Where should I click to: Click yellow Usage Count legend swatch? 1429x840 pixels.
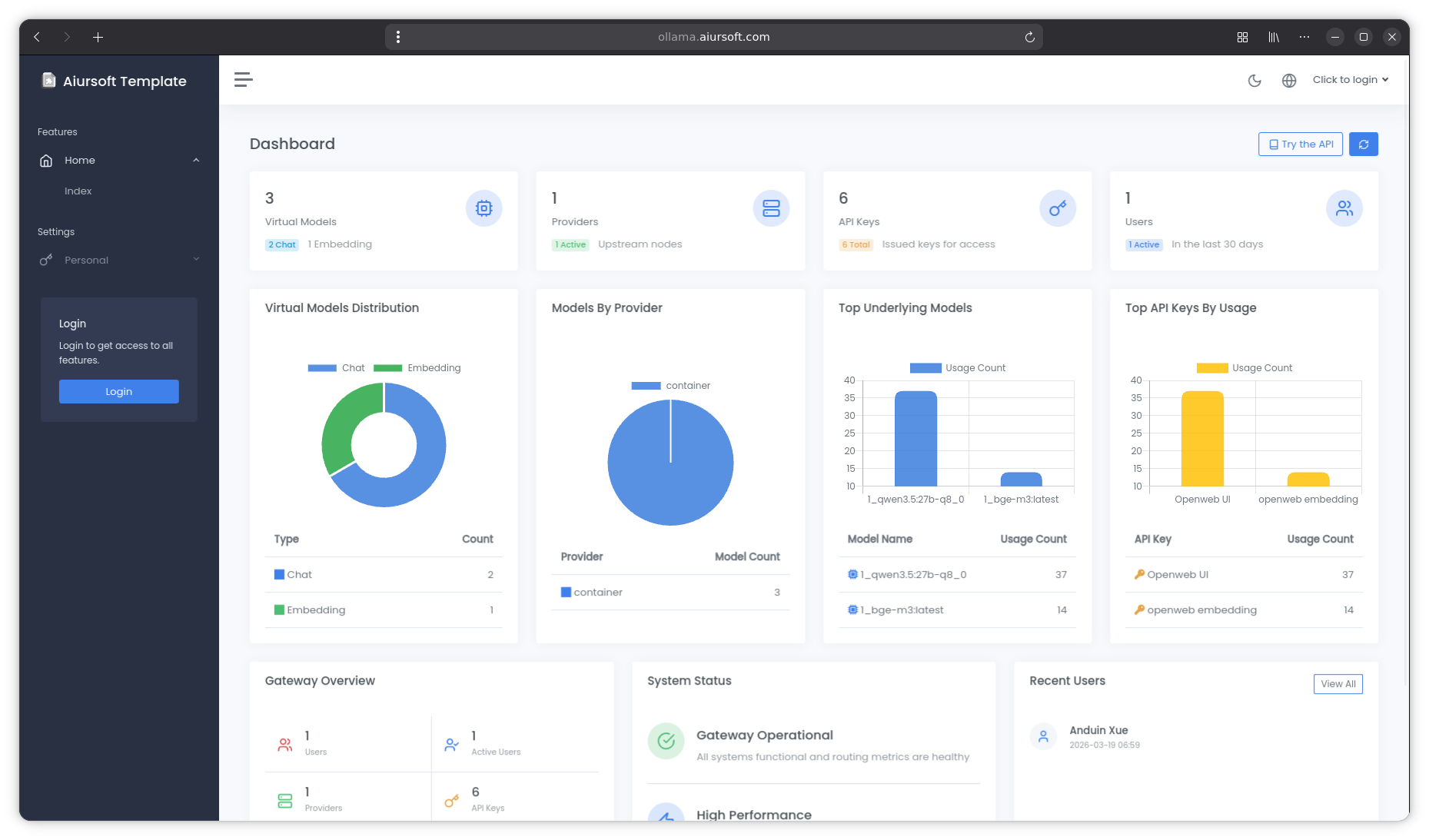(1211, 368)
